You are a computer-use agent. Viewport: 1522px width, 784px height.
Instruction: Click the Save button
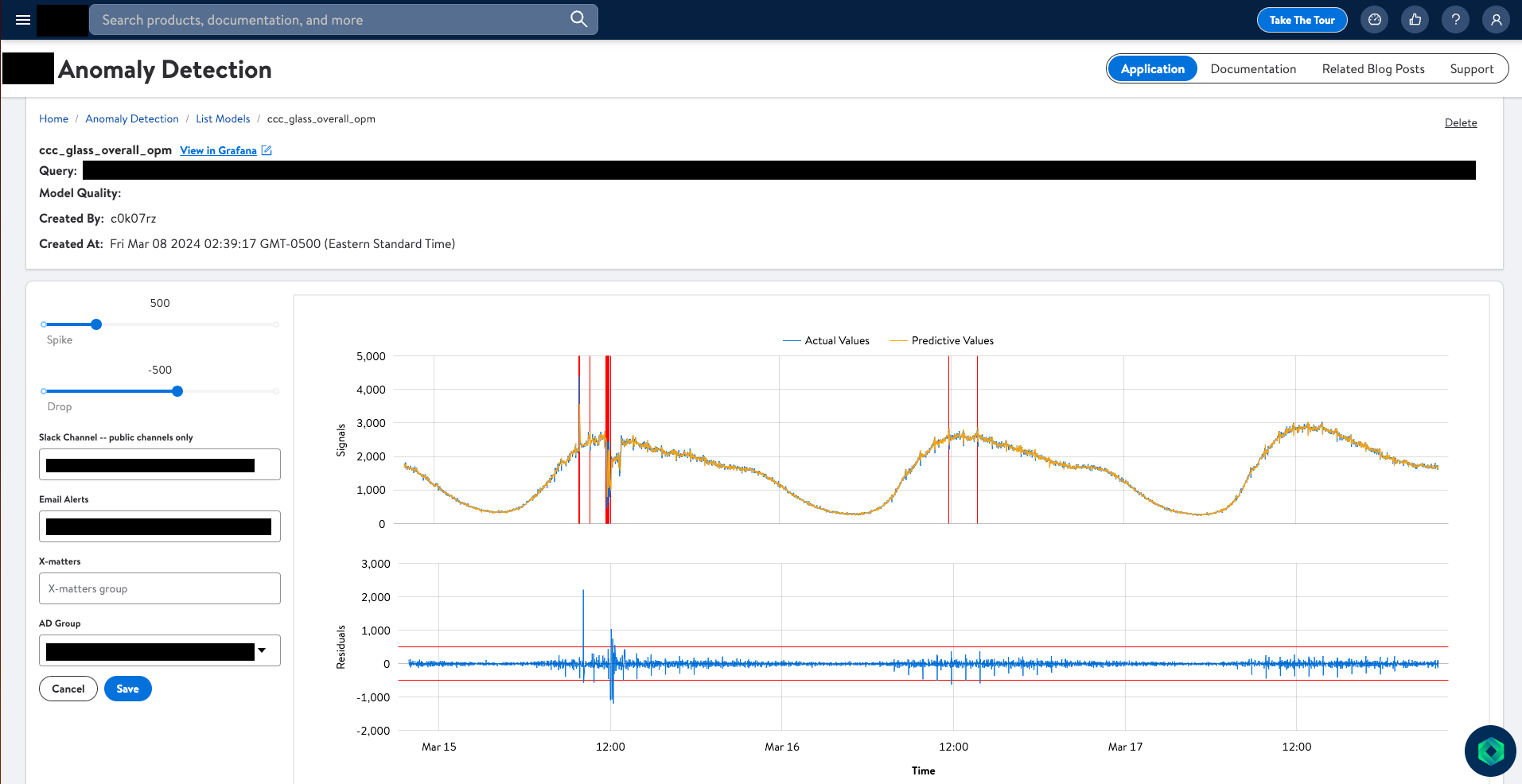click(x=127, y=689)
